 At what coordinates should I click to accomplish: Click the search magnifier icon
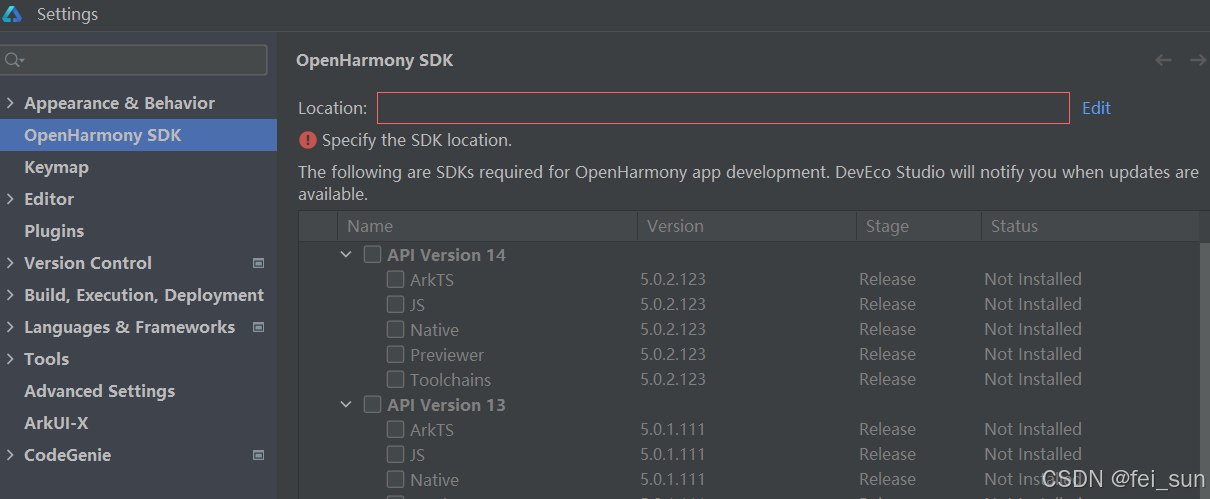coord(14,60)
